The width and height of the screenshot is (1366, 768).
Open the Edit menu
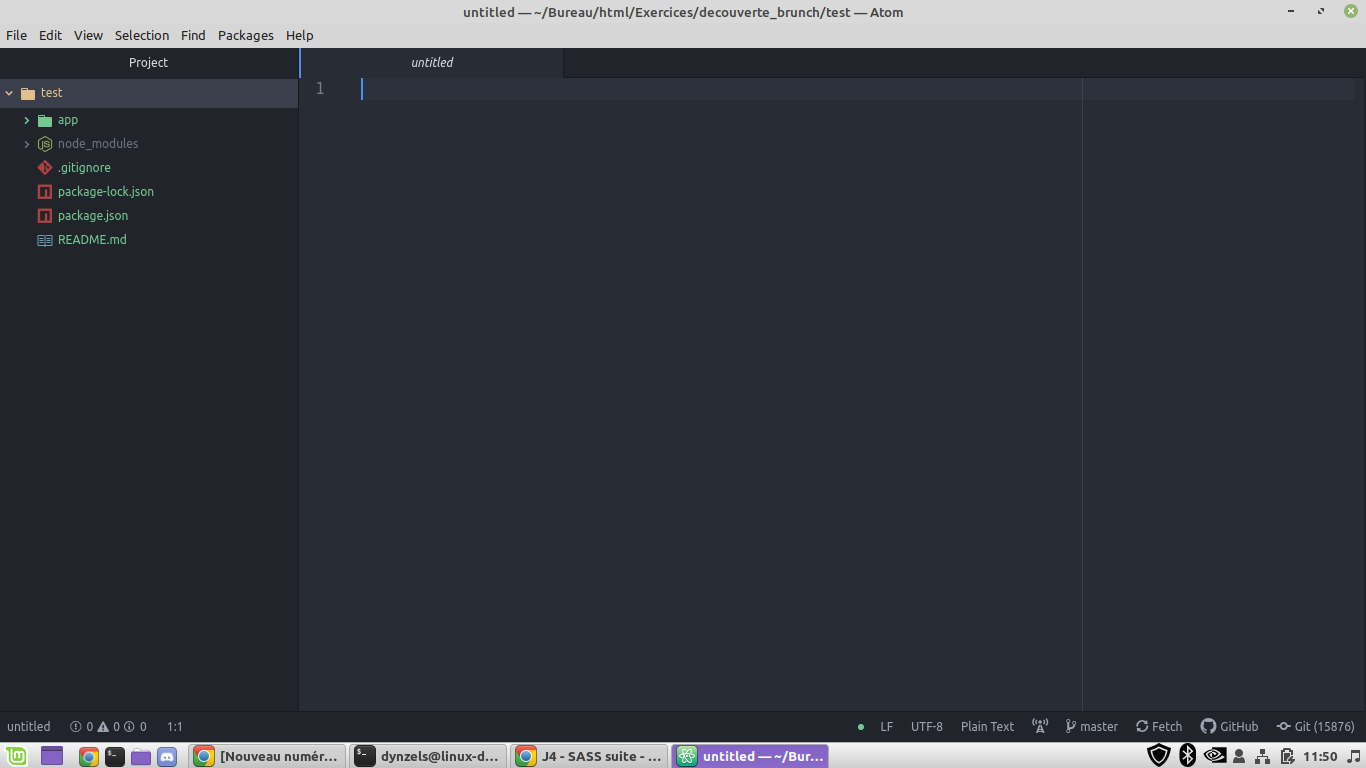tap(50, 35)
